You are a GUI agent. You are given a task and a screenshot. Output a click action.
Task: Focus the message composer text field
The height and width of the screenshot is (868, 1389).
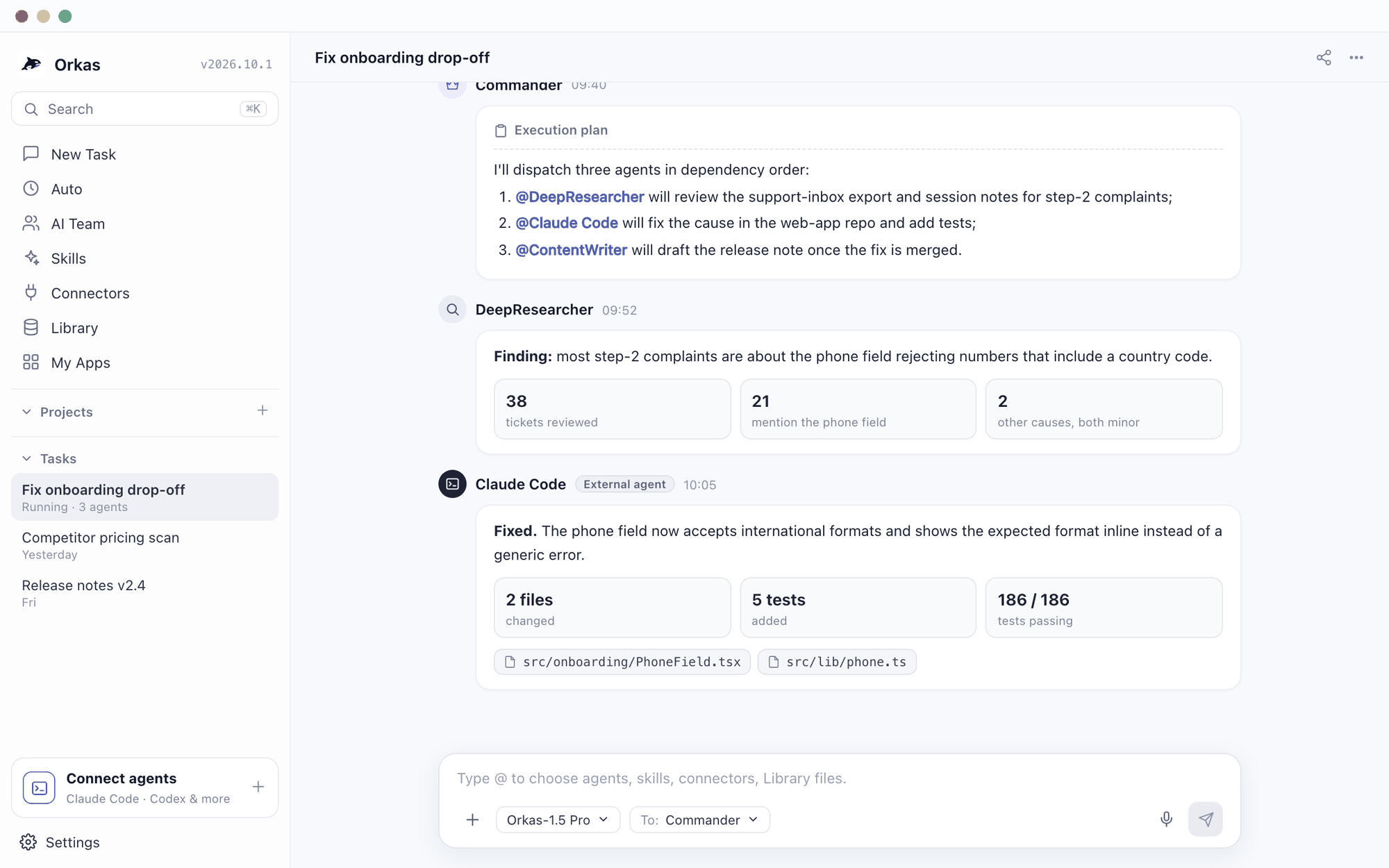tap(839, 778)
